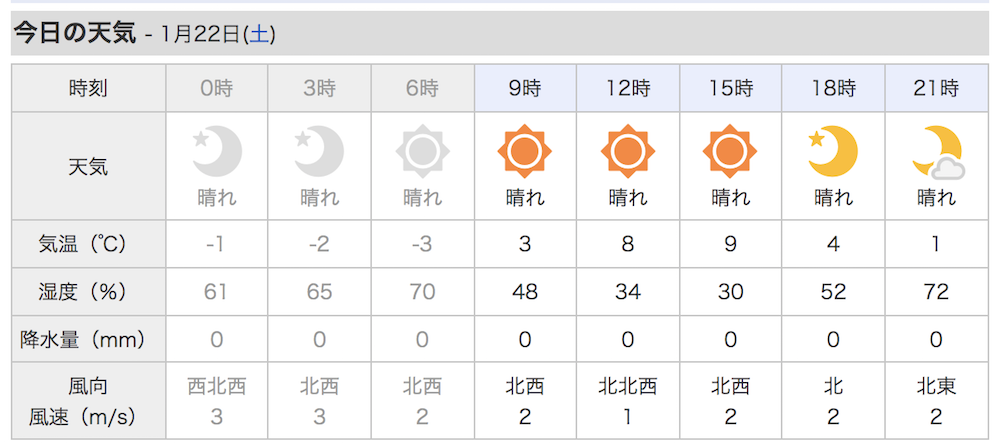Click the 降水量（mm） row label
Image resolution: width=1000 pixels, height=446 pixels.
(x=89, y=339)
